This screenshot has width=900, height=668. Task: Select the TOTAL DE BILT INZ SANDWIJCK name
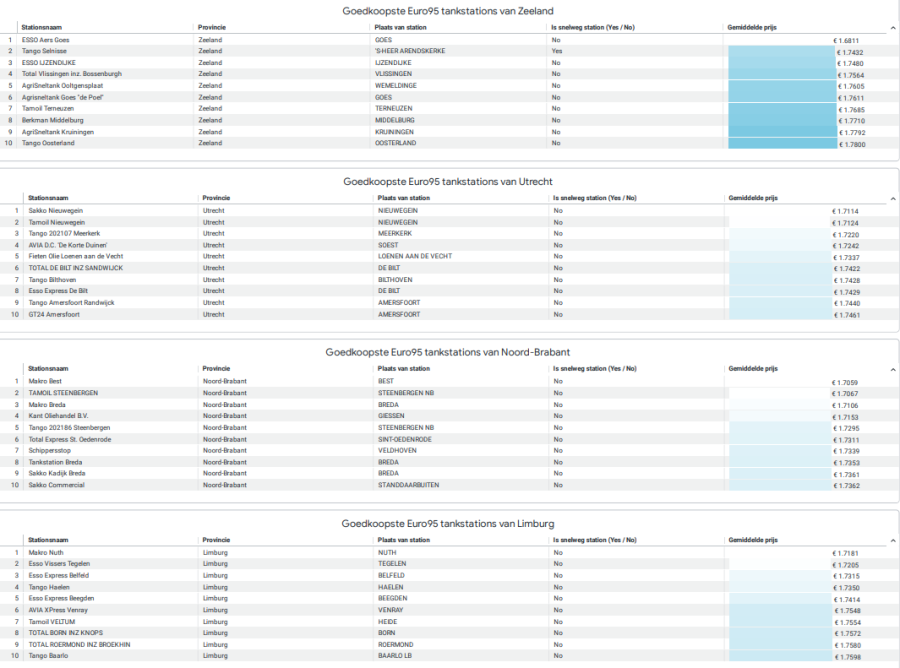(x=76, y=268)
